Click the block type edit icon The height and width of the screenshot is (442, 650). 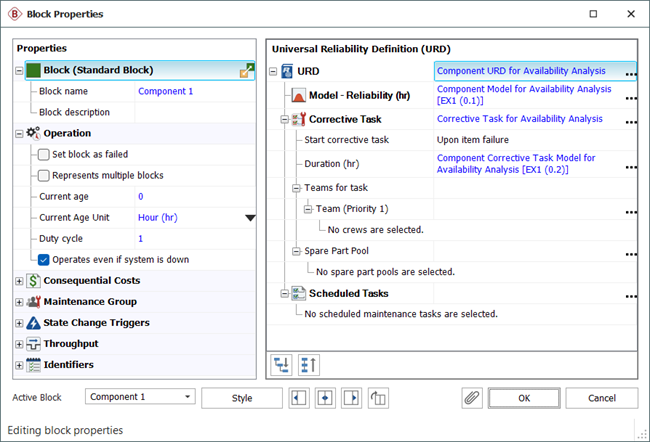[x=246, y=70]
